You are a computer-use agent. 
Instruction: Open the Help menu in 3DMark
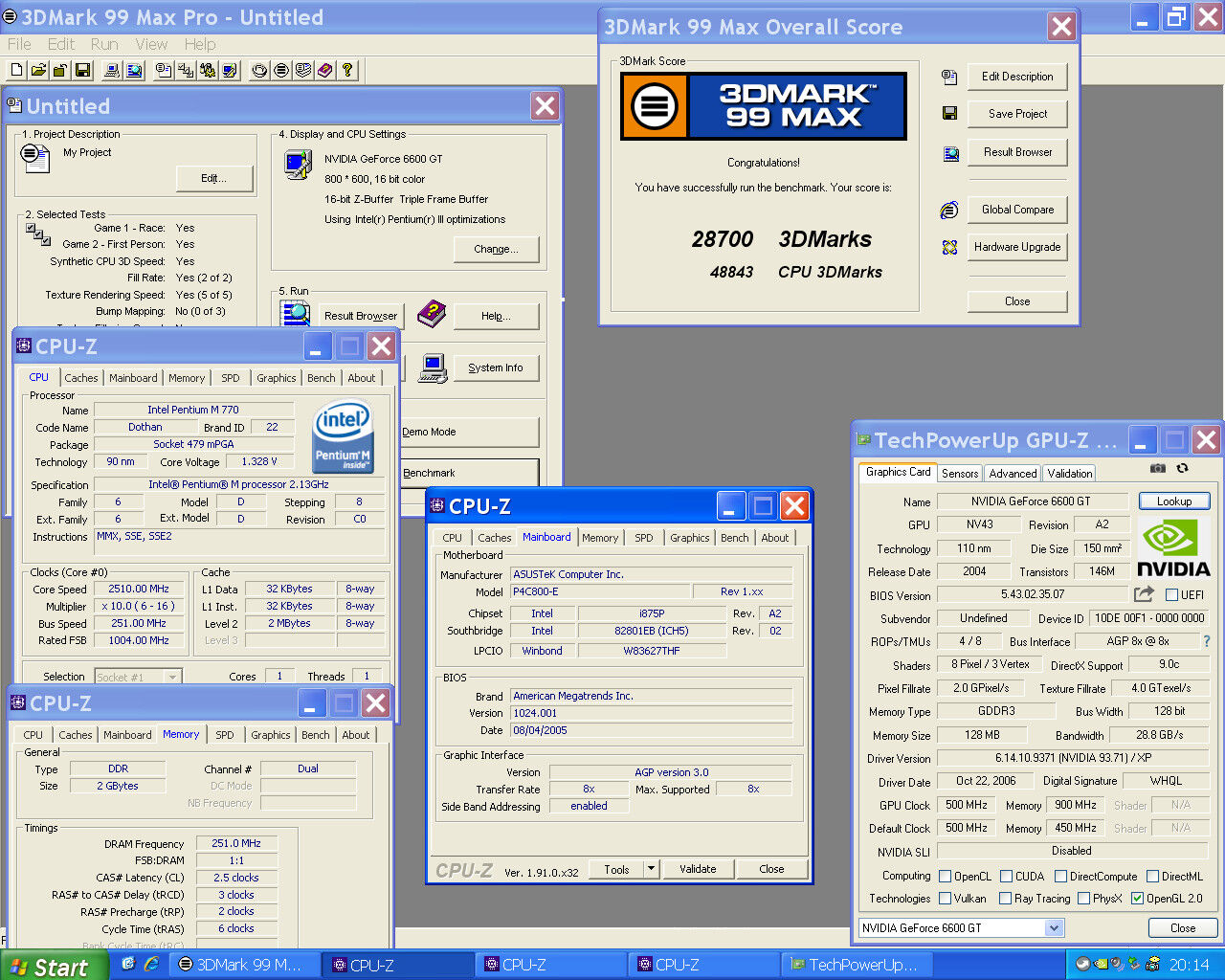[200, 44]
